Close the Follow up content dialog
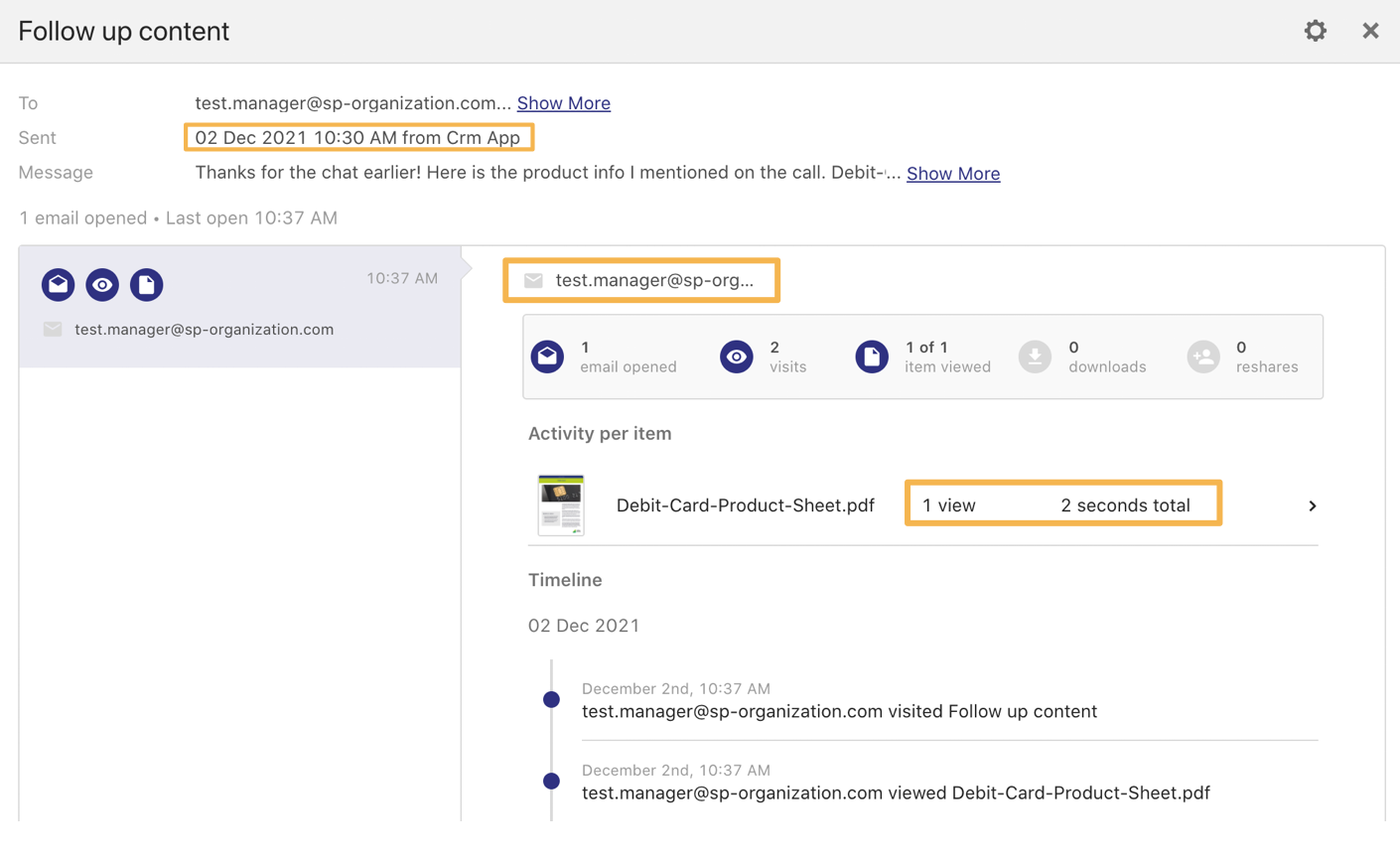The height and width of the screenshot is (862, 1400). [1370, 31]
